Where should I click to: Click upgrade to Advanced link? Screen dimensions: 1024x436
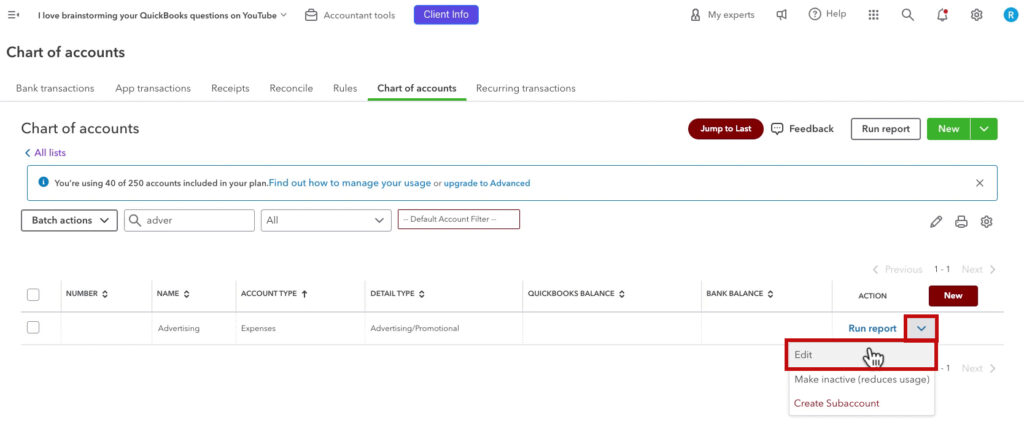pos(487,183)
